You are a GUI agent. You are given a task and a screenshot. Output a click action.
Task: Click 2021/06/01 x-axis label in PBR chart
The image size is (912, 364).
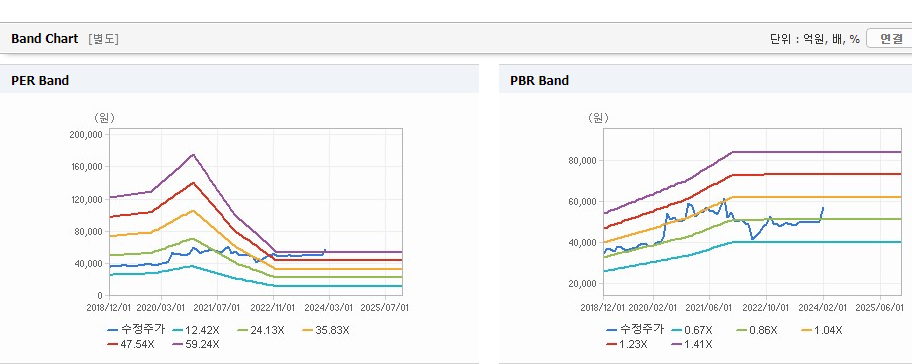[709, 307]
